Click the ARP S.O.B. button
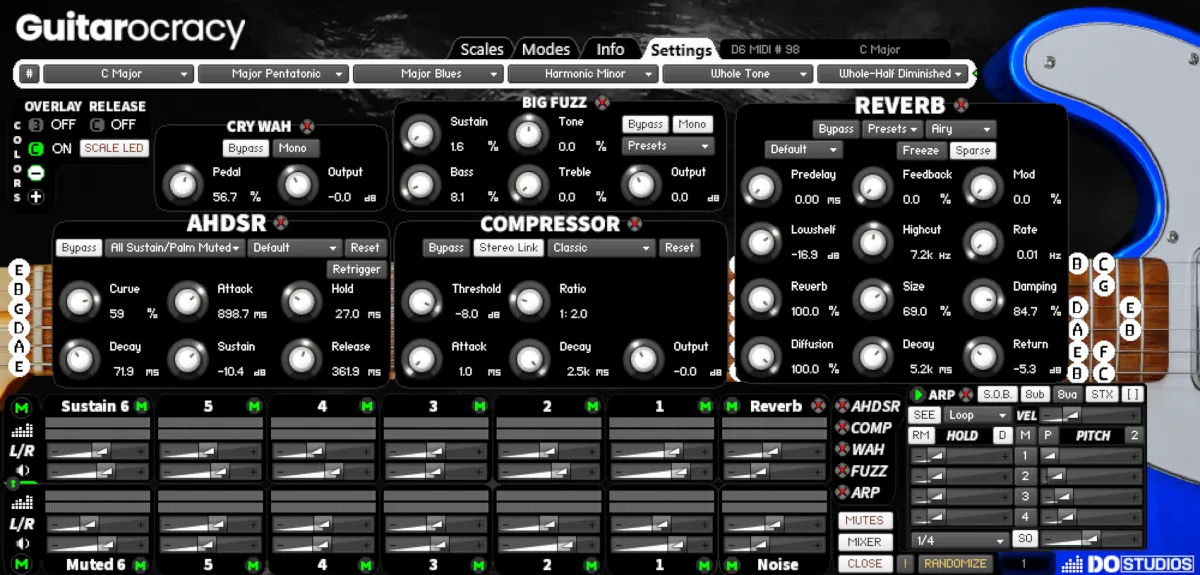 pyautogui.click(x=996, y=395)
